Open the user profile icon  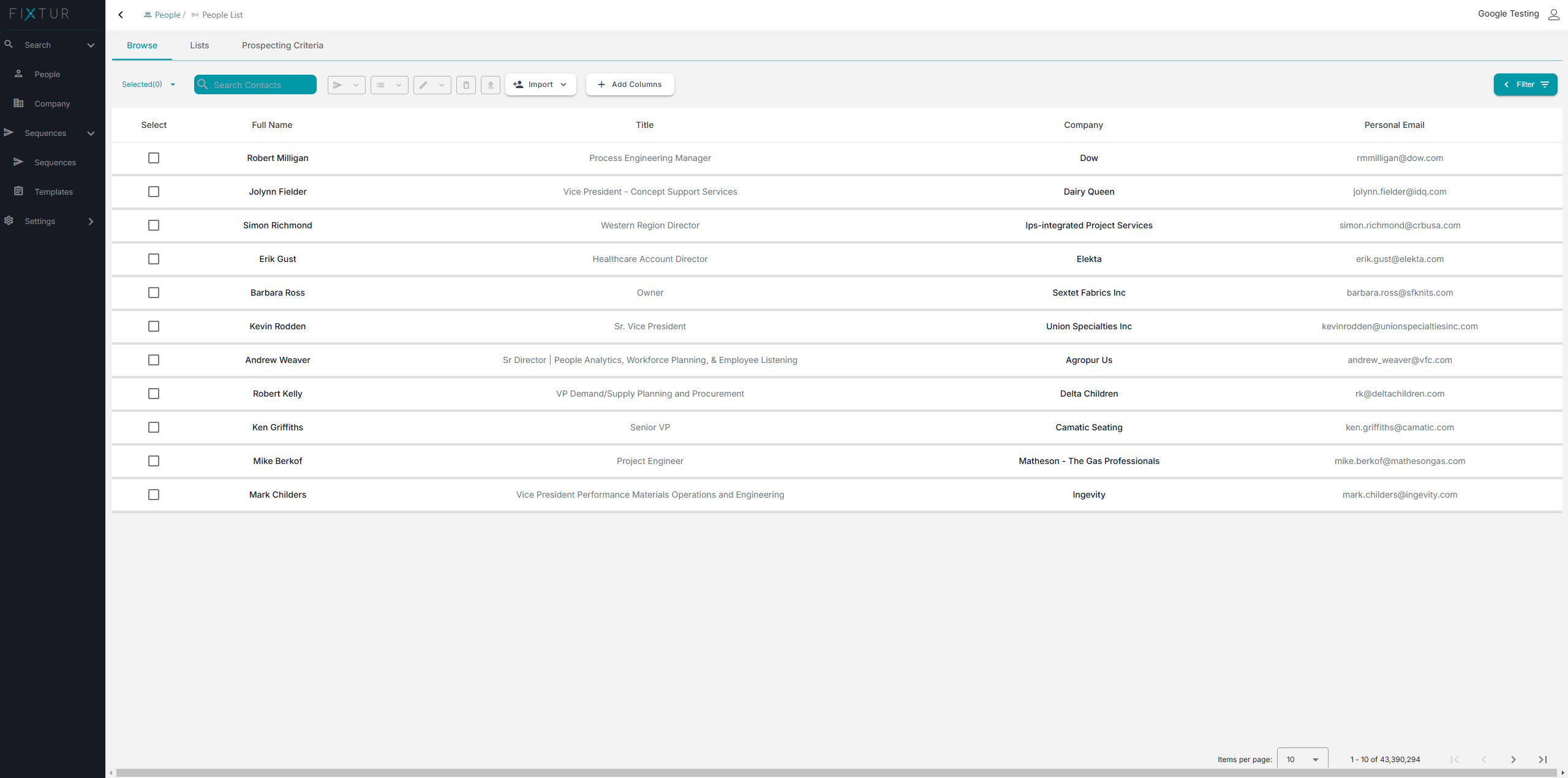pos(1553,14)
